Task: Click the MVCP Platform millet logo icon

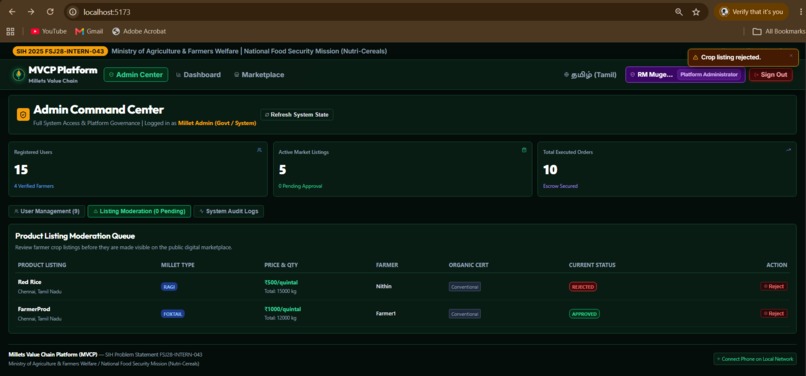Action: (19, 75)
